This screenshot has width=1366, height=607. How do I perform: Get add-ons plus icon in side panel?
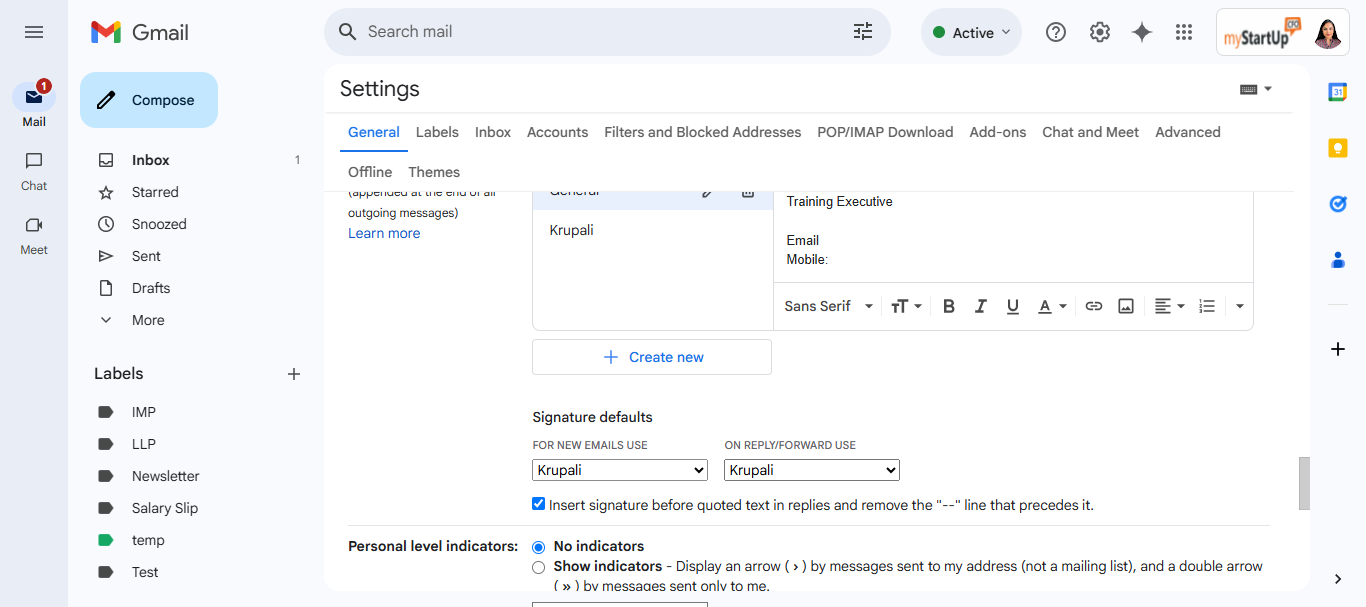(1338, 349)
